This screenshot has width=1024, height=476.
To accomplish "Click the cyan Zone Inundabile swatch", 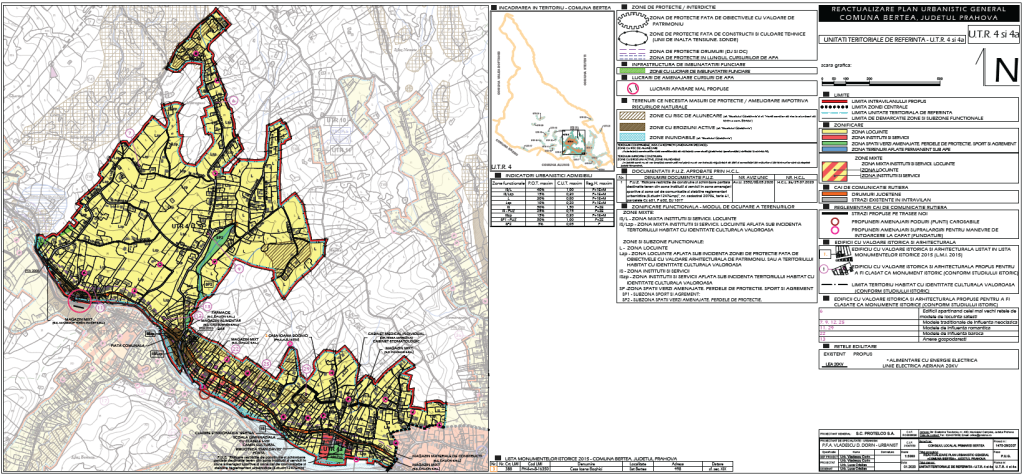I will click(x=632, y=139).
